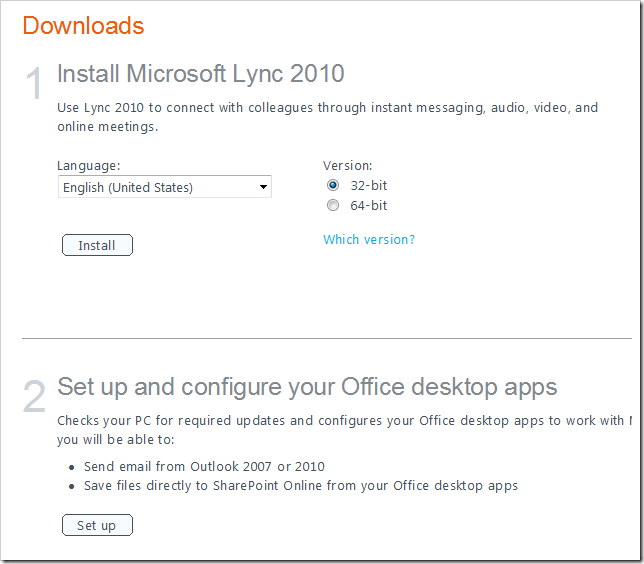Choose the 64-bit version radio button
Screen dimensions: 644x564
pos(333,205)
